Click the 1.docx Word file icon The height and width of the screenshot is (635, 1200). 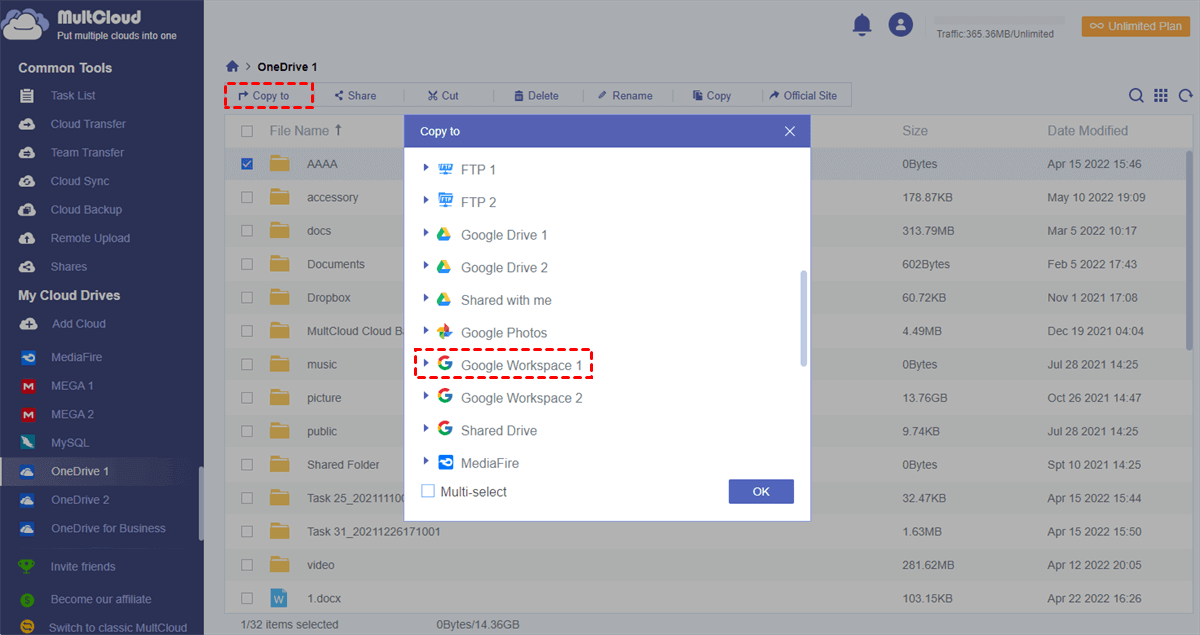279,599
